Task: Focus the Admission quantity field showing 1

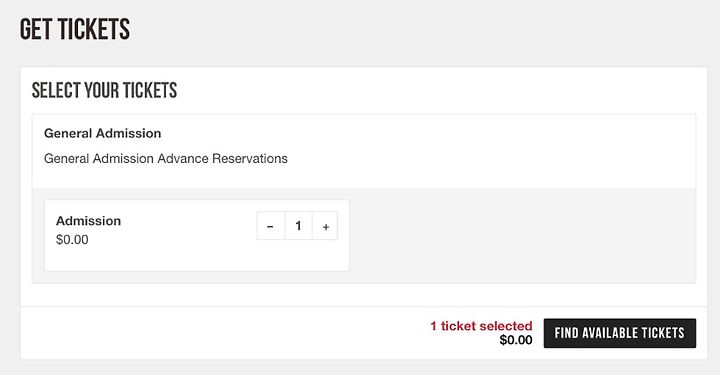Action: coord(298,226)
